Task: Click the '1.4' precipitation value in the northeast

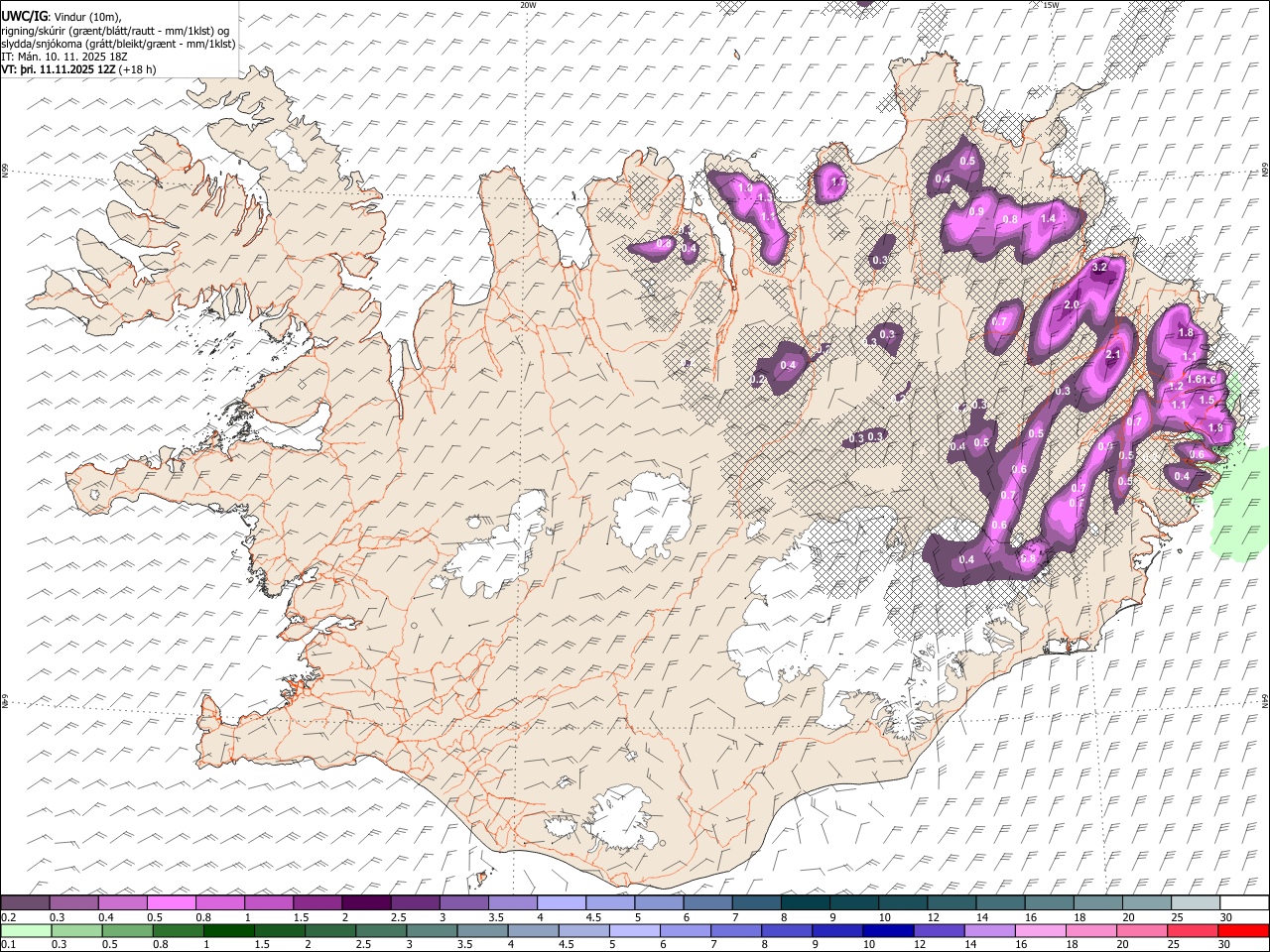Action: coord(1048,218)
